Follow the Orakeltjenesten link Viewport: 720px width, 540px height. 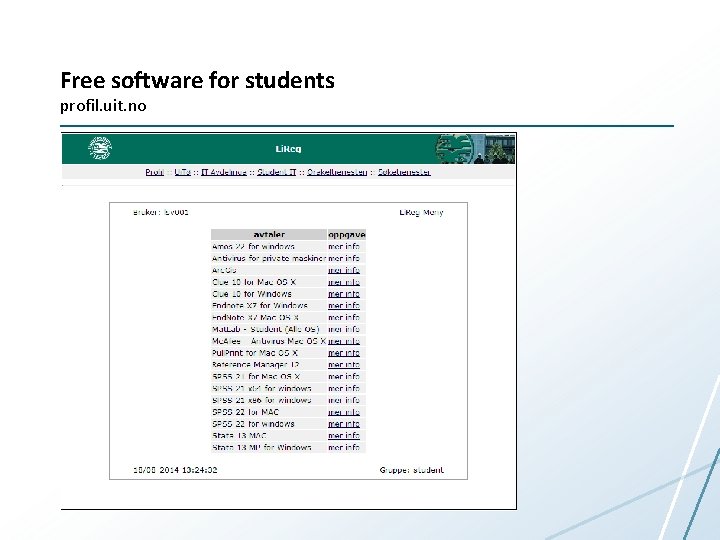[337, 172]
